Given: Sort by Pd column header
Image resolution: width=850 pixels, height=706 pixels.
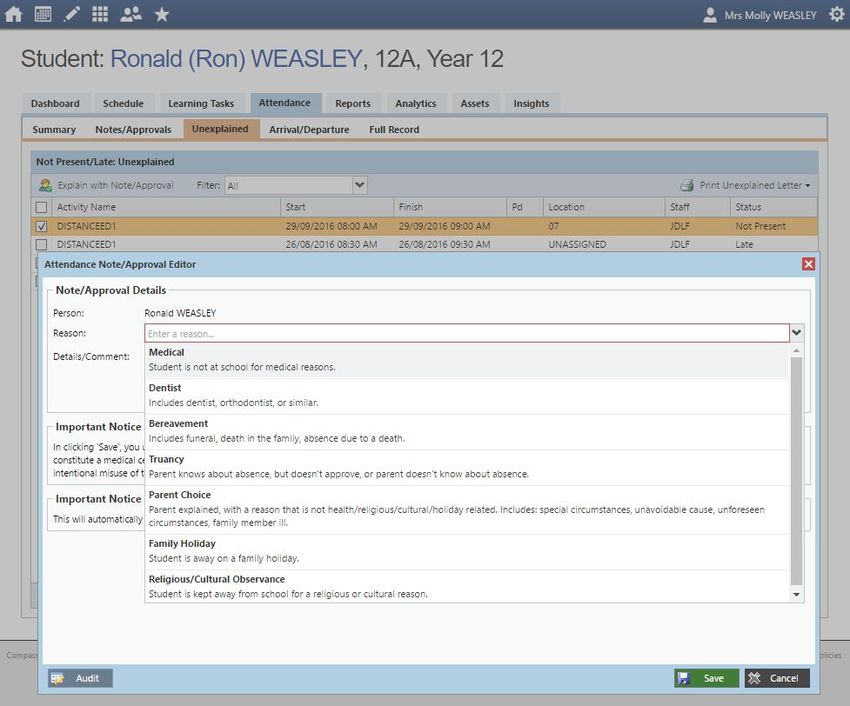Looking at the screenshot, I should [525, 207].
